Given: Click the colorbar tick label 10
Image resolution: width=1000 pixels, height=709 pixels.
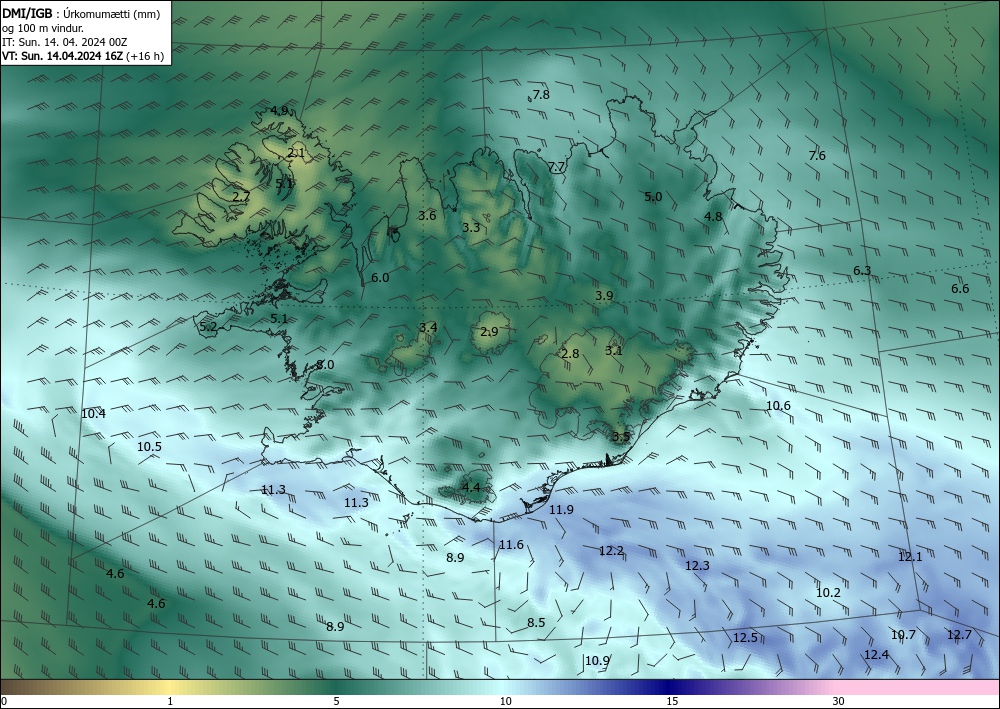Looking at the screenshot, I should [505, 702].
